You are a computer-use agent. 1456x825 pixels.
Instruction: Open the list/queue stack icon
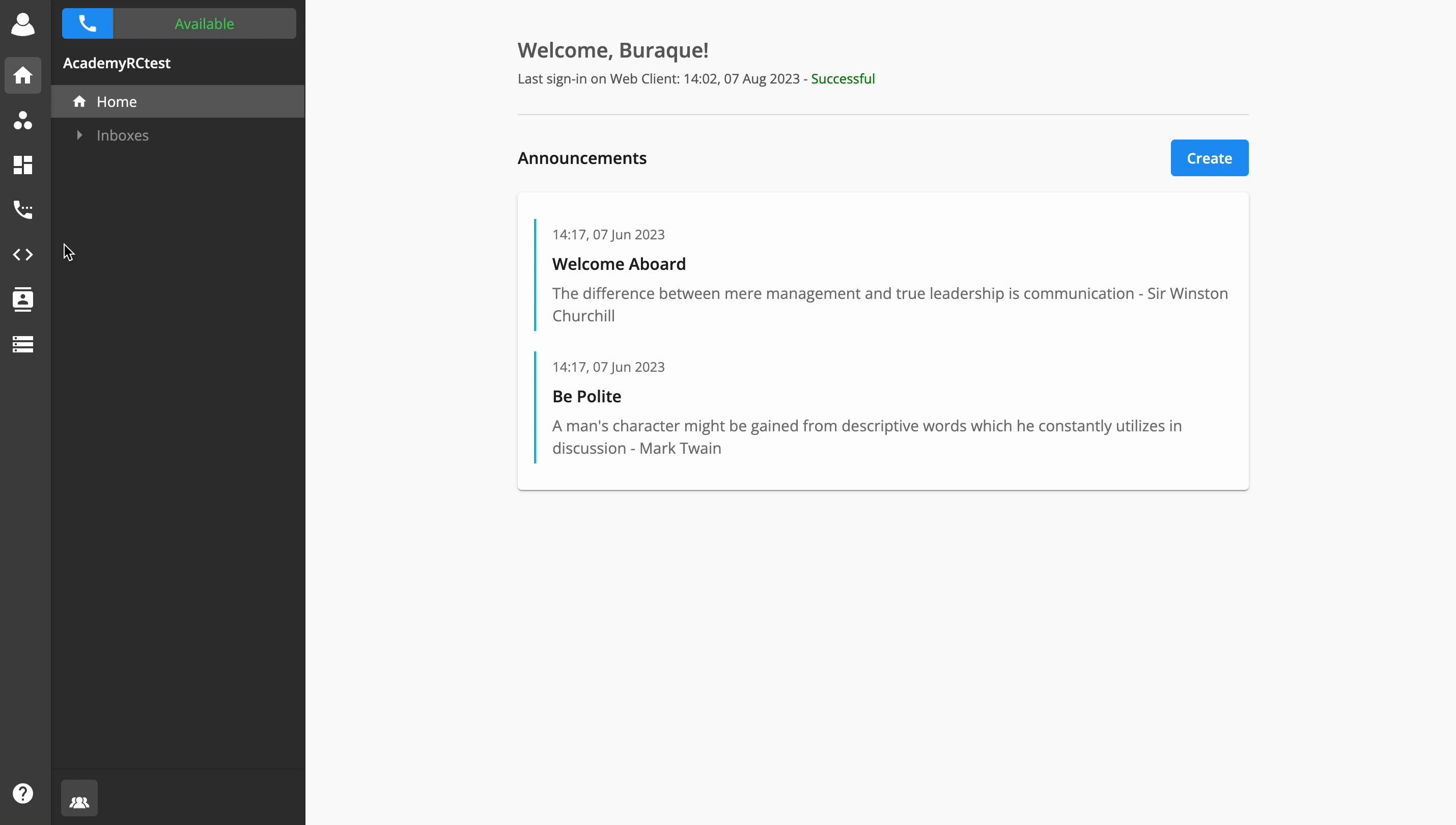coord(22,344)
